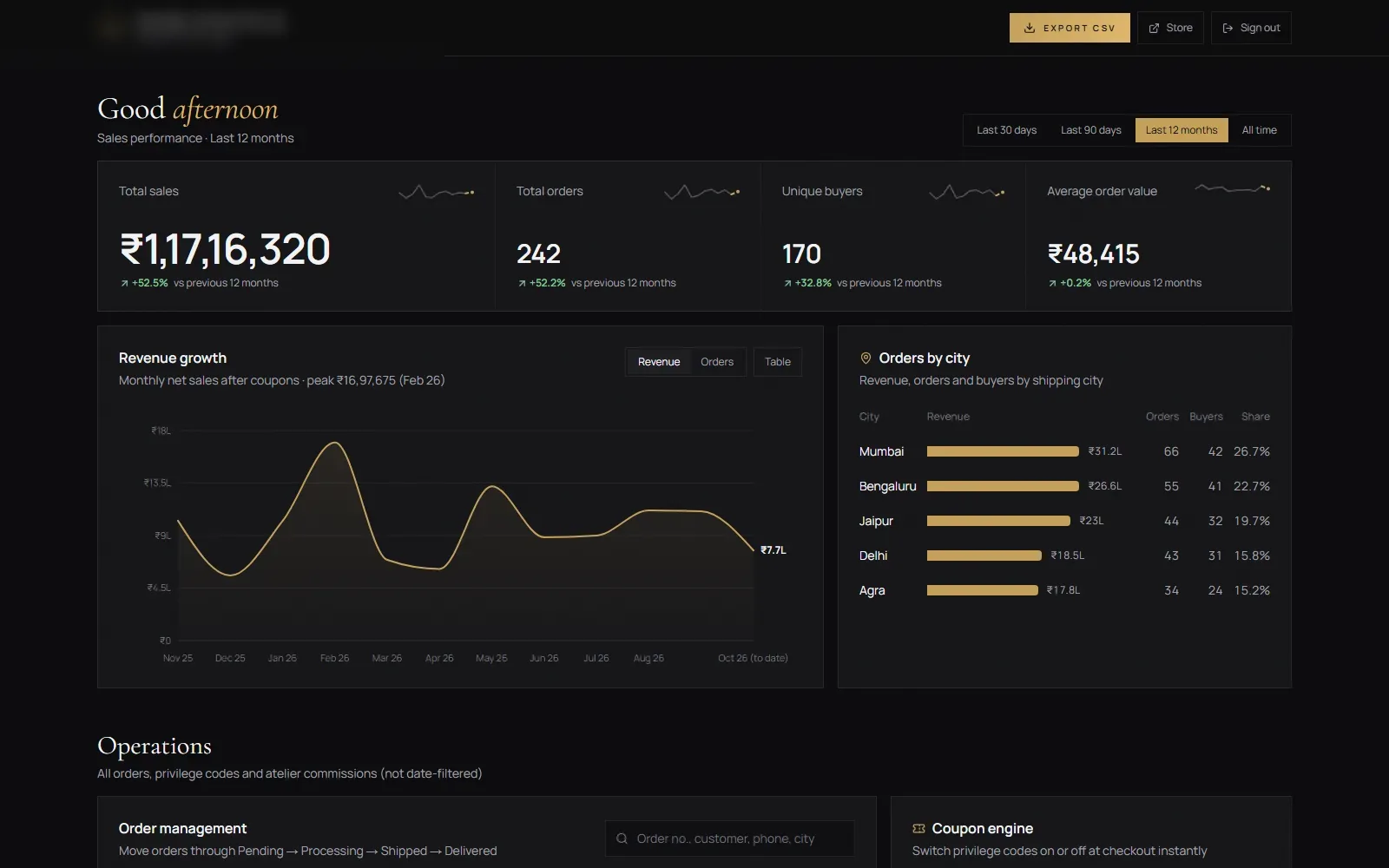Click the ticket icon beside Coupon engine
This screenshot has height=868, width=1389.
(x=918, y=828)
